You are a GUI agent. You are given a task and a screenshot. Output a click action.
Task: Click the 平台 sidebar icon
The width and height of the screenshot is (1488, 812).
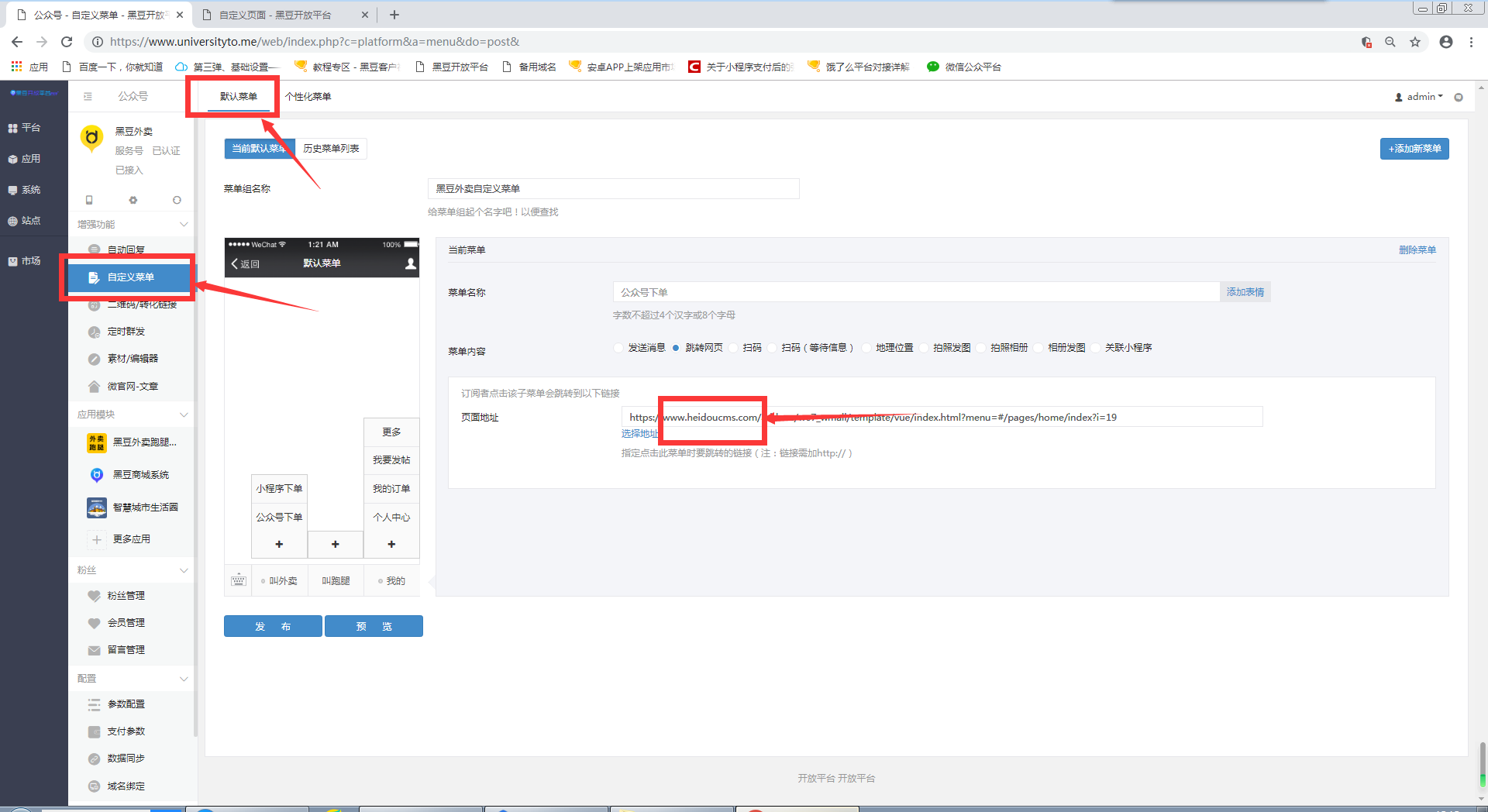tap(12, 128)
